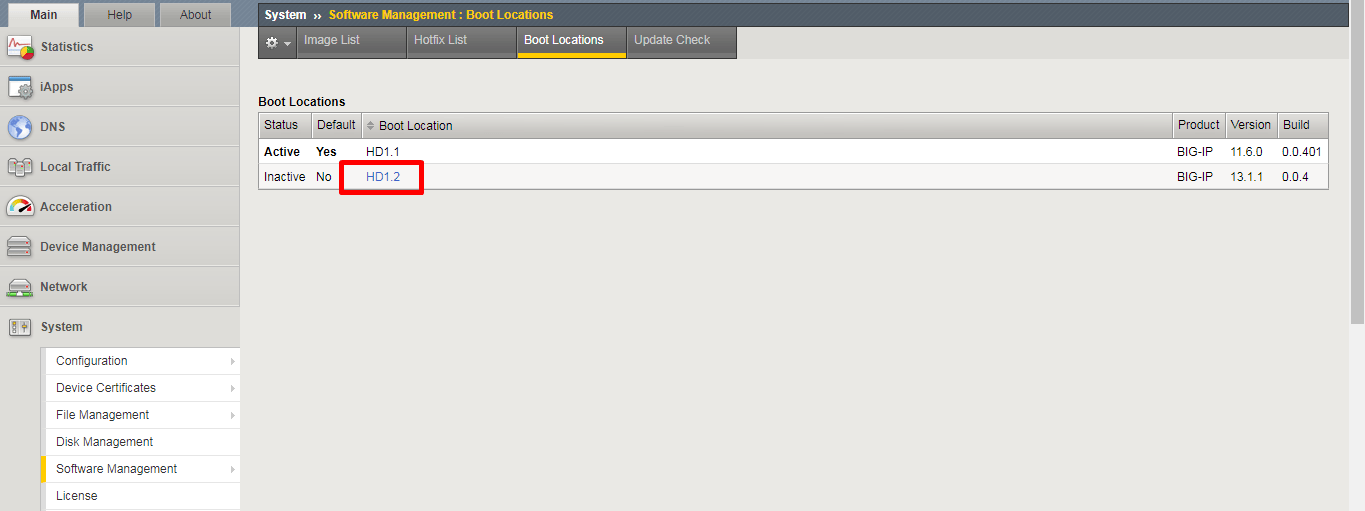The width and height of the screenshot is (1365, 511).
Task: Open the gear settings dropdown menu
Action: [278, 42]
